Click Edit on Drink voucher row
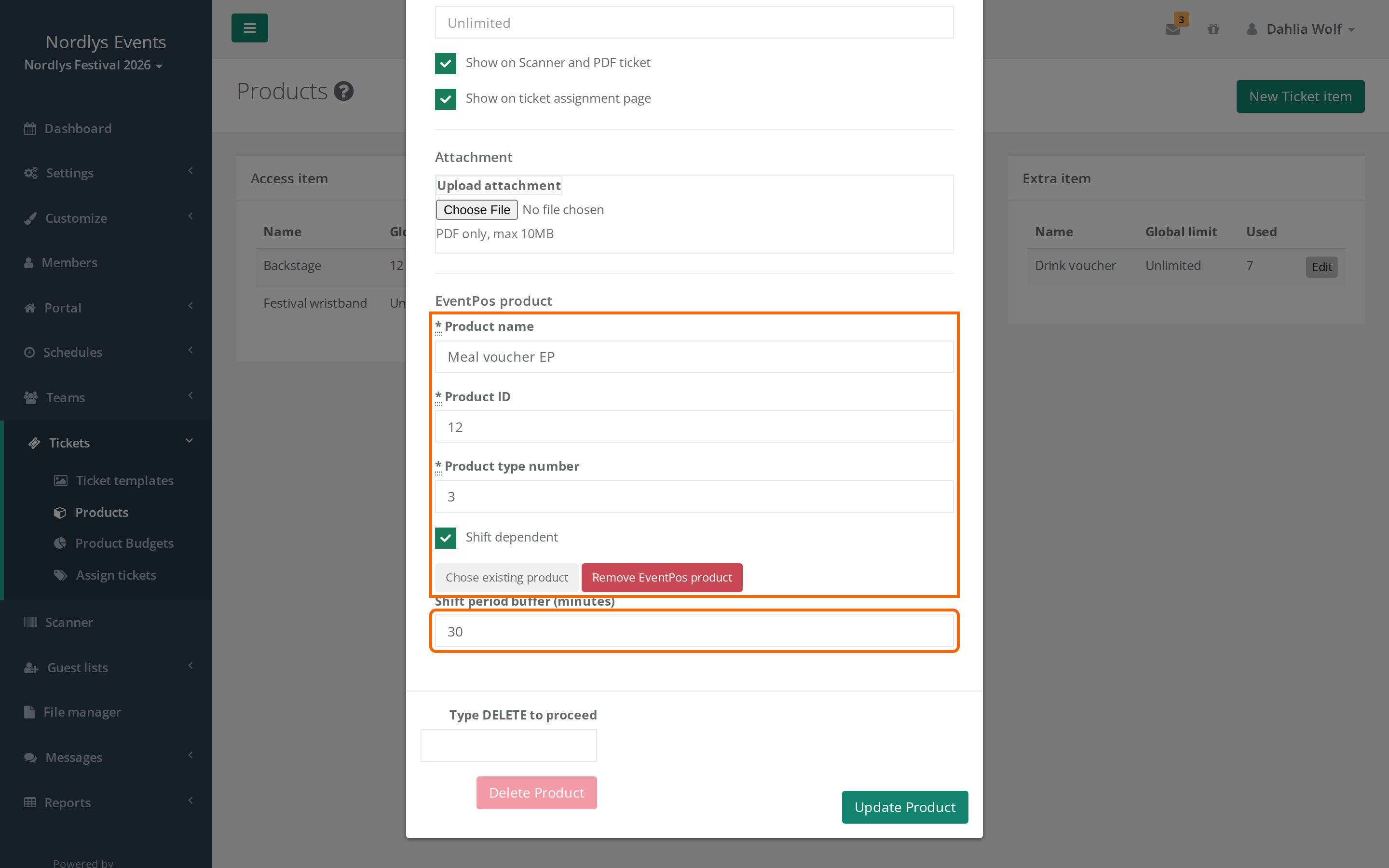This screenshot has width=1389, height=868. pos(1321,267)
